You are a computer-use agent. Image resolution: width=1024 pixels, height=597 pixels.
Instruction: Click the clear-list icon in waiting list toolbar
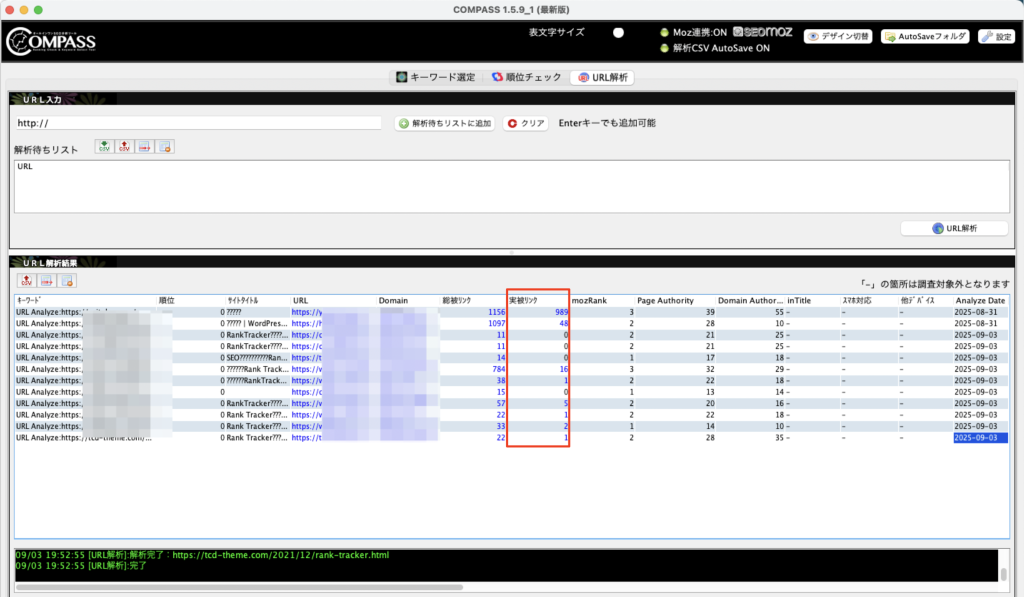tap(165, 147)
